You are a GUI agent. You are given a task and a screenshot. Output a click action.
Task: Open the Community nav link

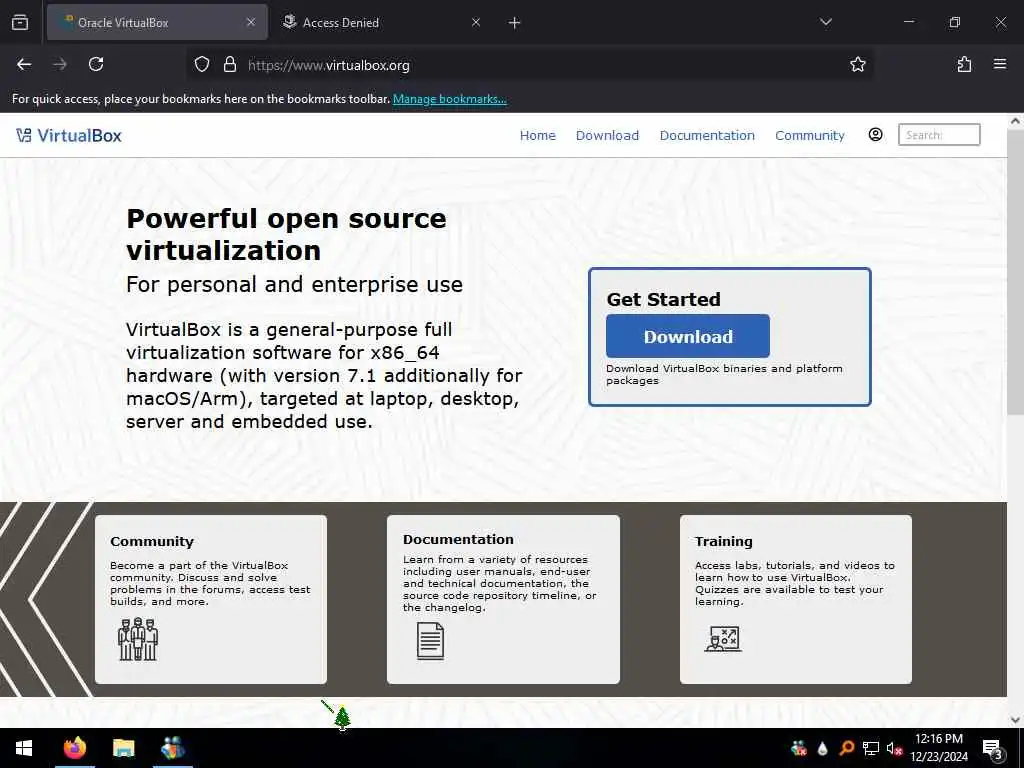[810, 135]
